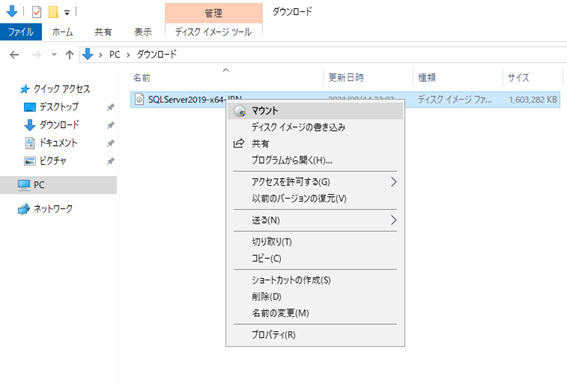Choose 切り取り(T) from context menu

[x=315, y=242]
